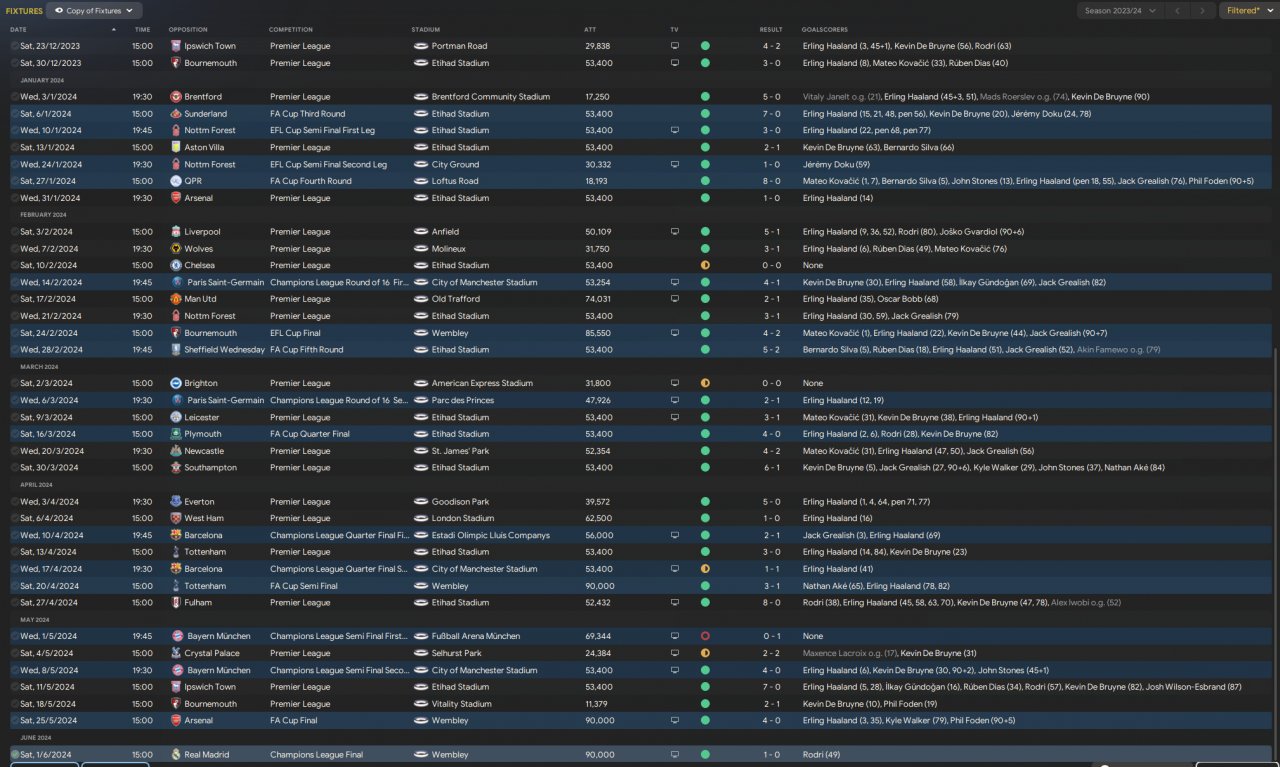Sort by the Opposition column header
1280x767 pixels.
click(x=188, y=30)
